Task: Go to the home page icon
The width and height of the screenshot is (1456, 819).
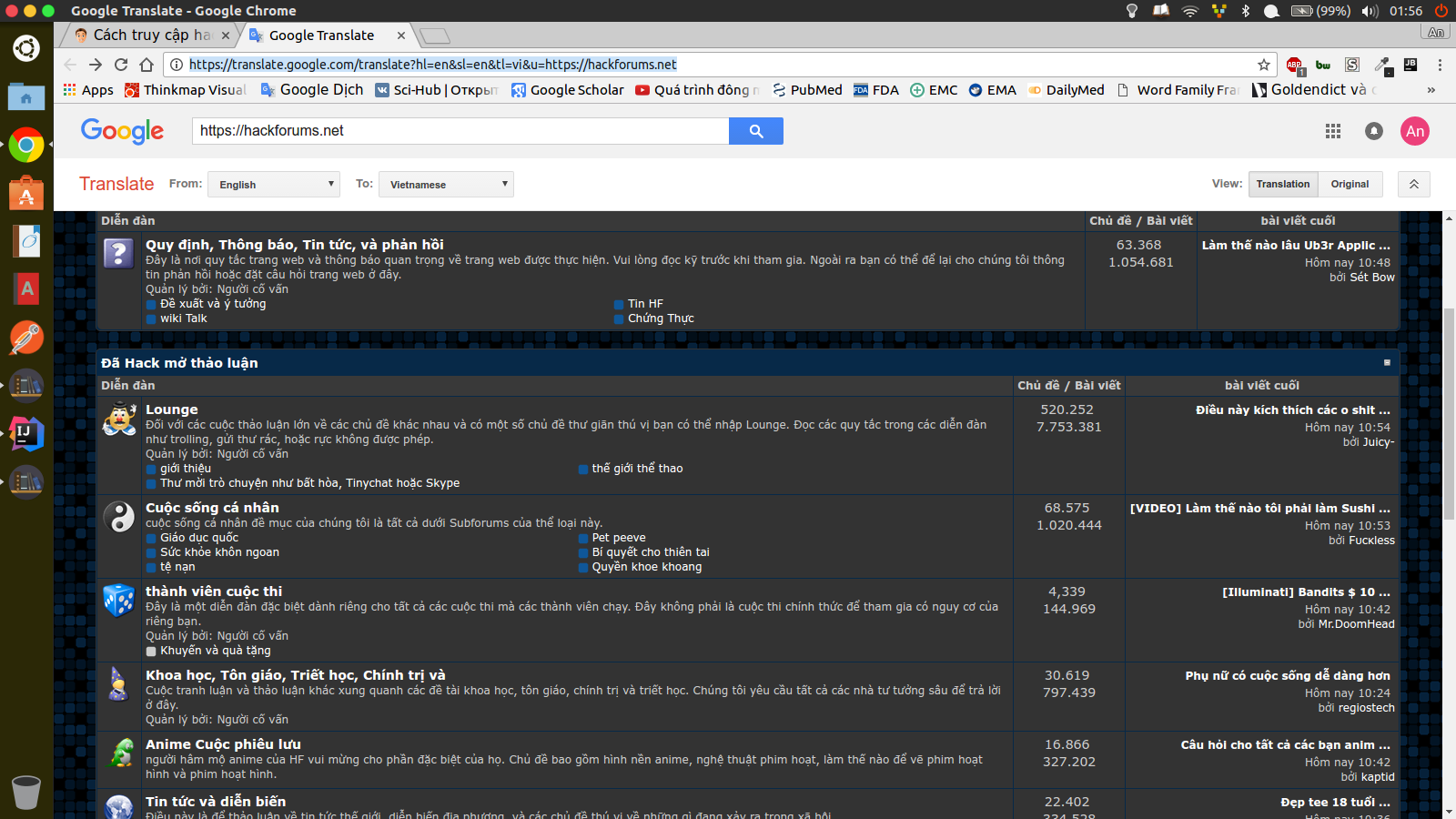Action: click(x=147, y=65)
